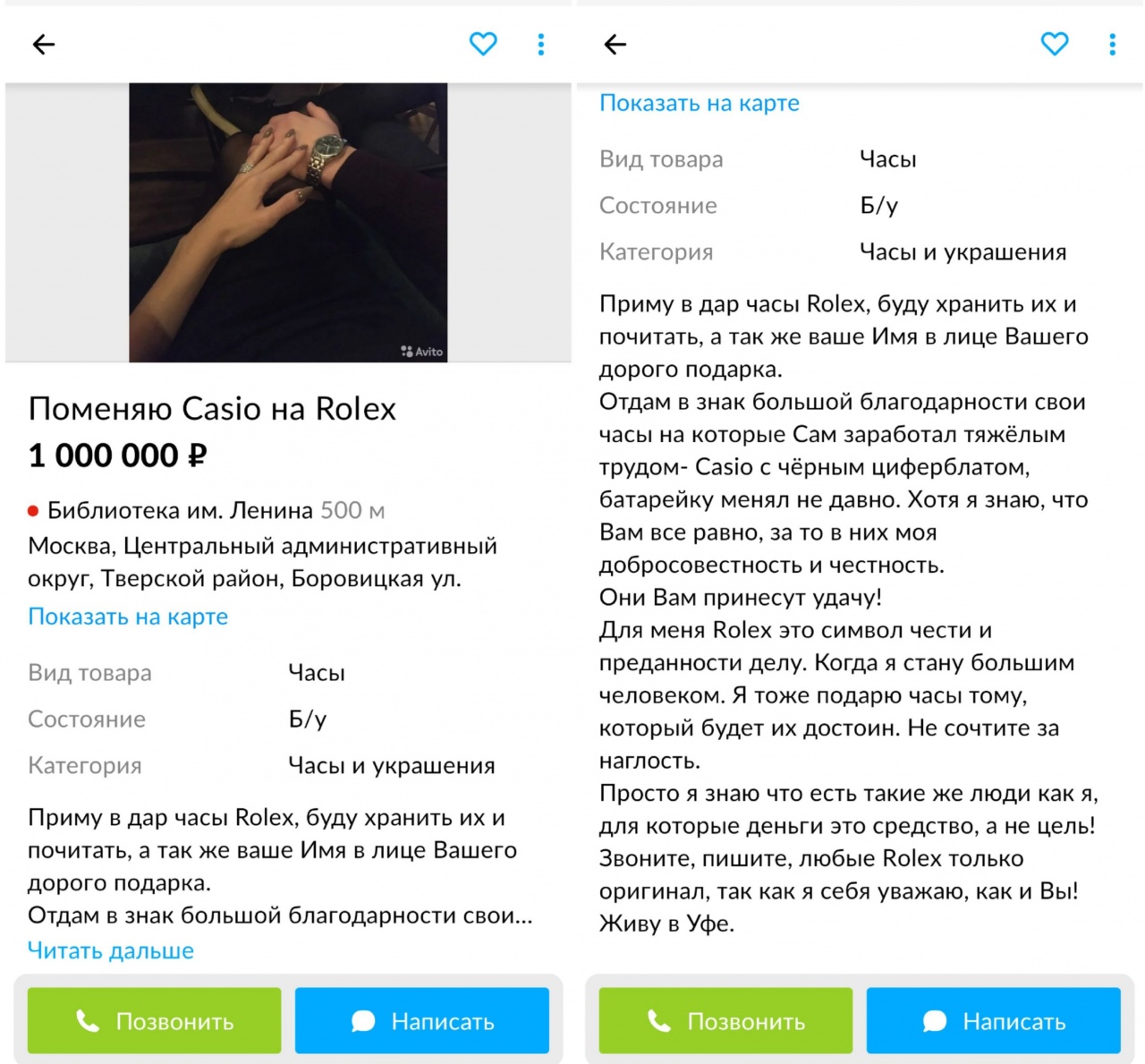
Task: Tap the back arrow on the left screen
Action: coord(44,44)
